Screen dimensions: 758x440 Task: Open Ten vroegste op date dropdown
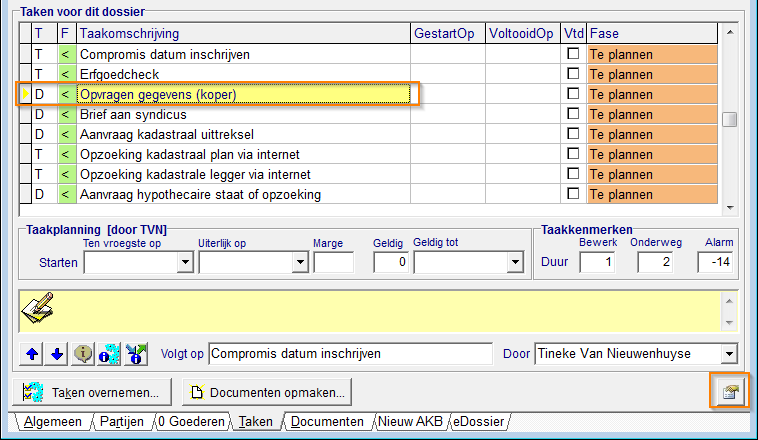[x=185, y=263]
